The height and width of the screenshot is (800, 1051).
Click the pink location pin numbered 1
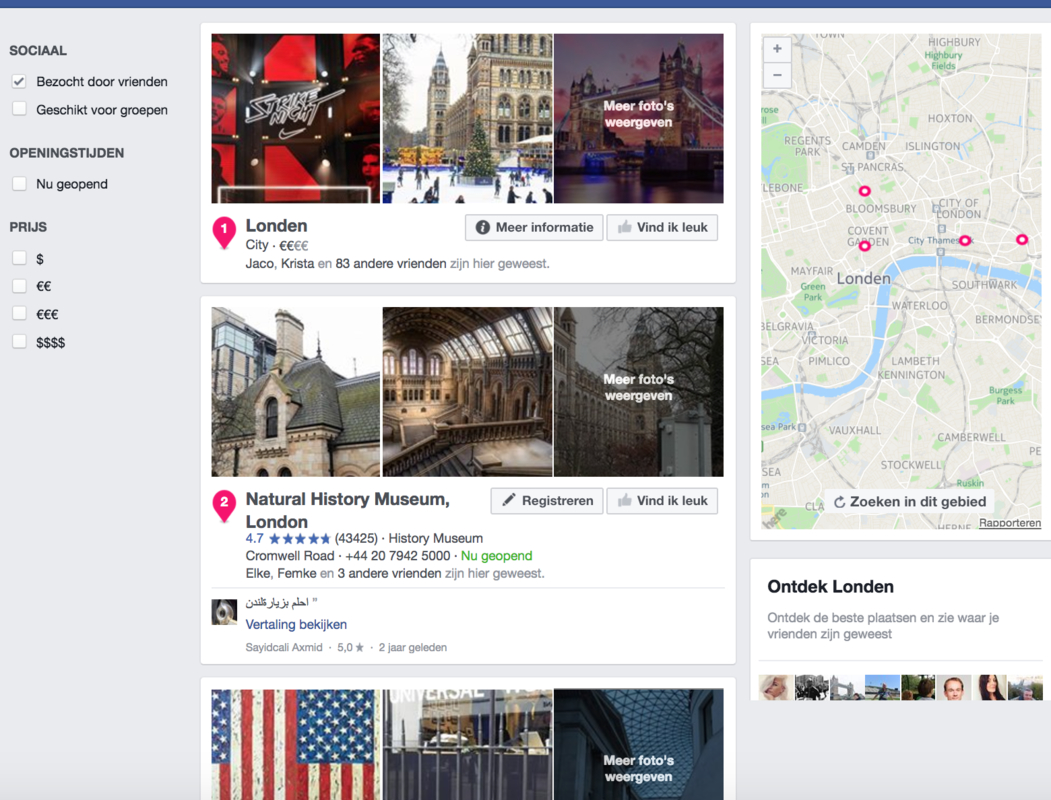coord(224,232)
